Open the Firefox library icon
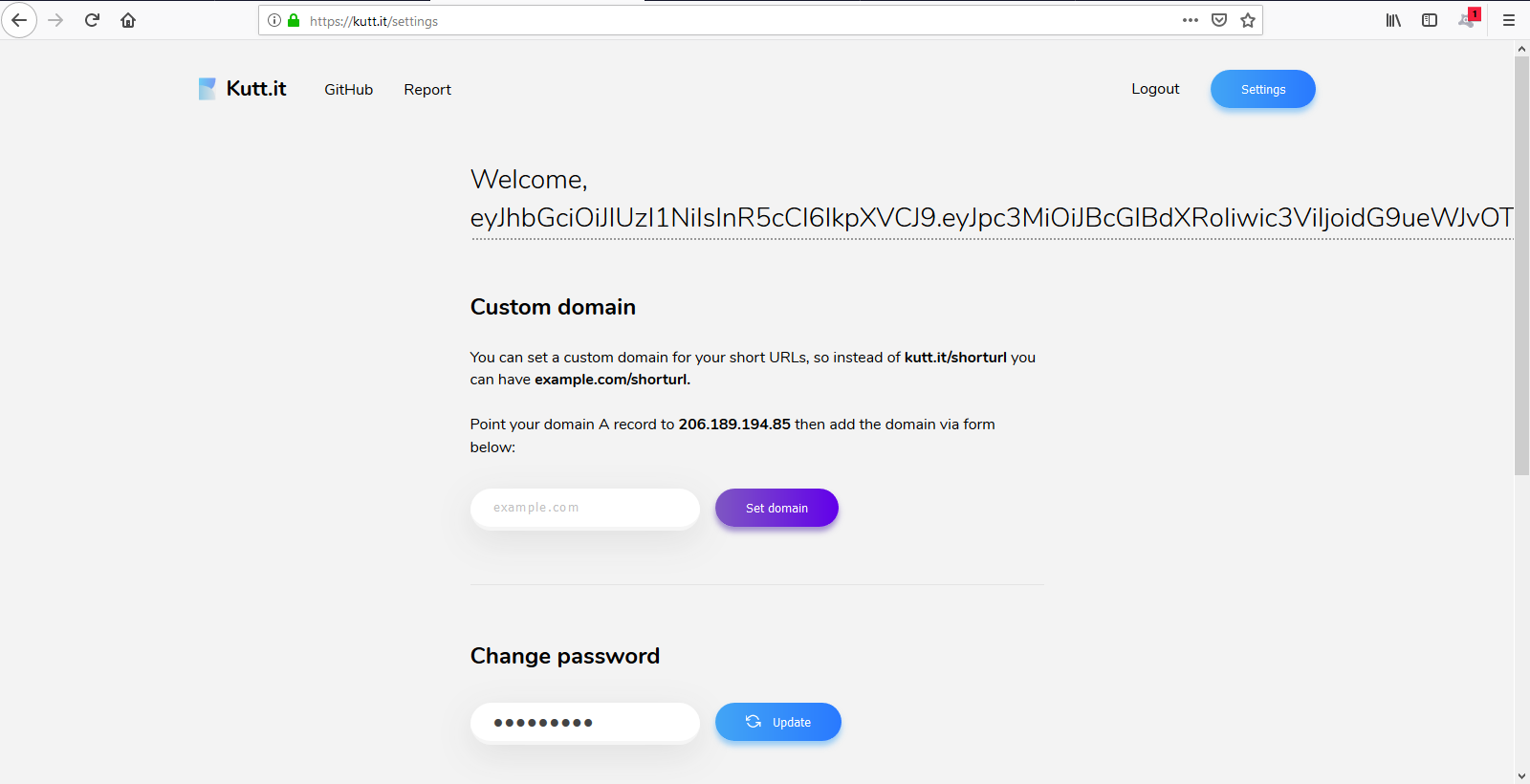This screenshot has height=784, width=1530. (1393, 19)
